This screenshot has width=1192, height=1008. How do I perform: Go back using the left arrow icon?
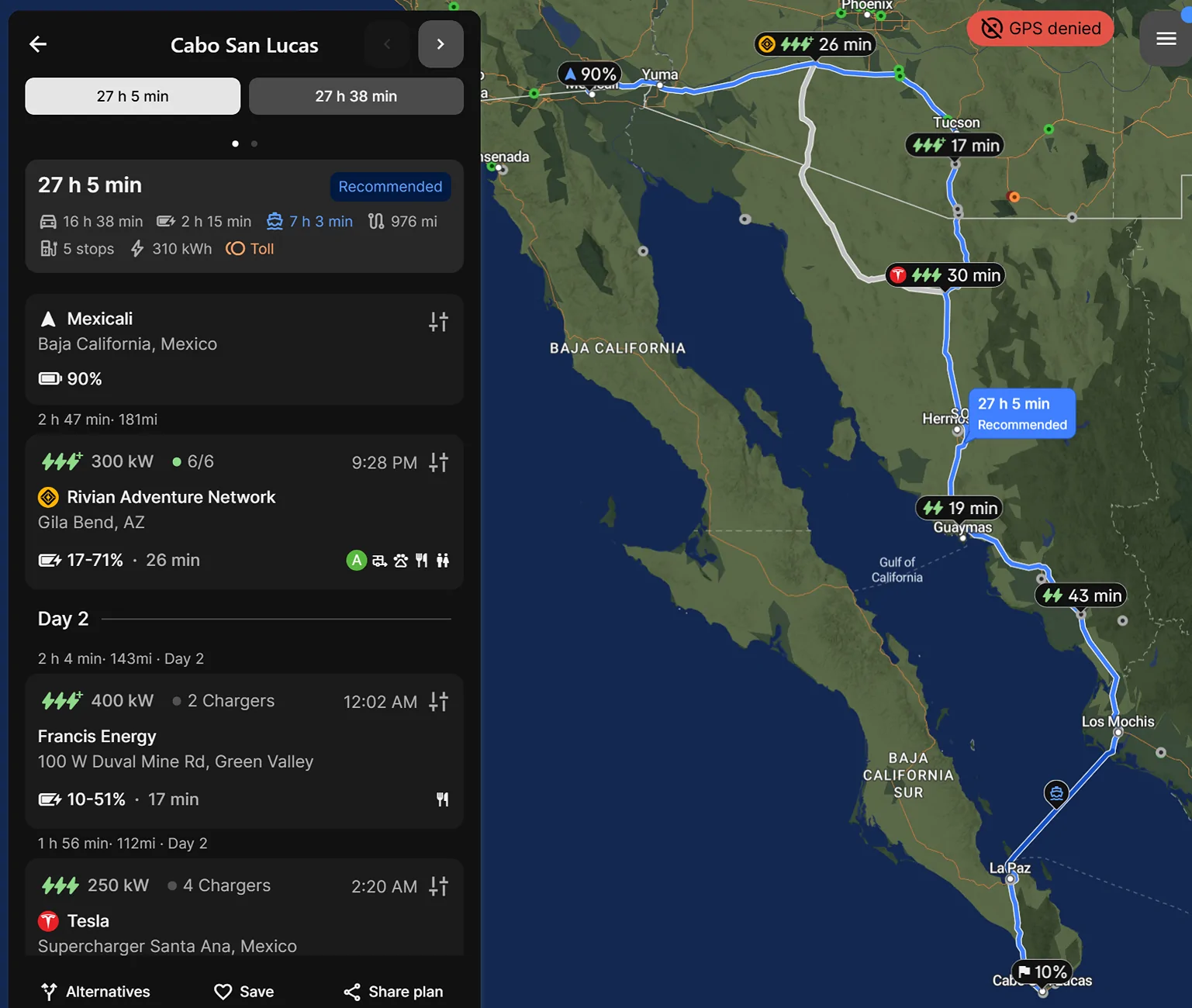(37, 44)
